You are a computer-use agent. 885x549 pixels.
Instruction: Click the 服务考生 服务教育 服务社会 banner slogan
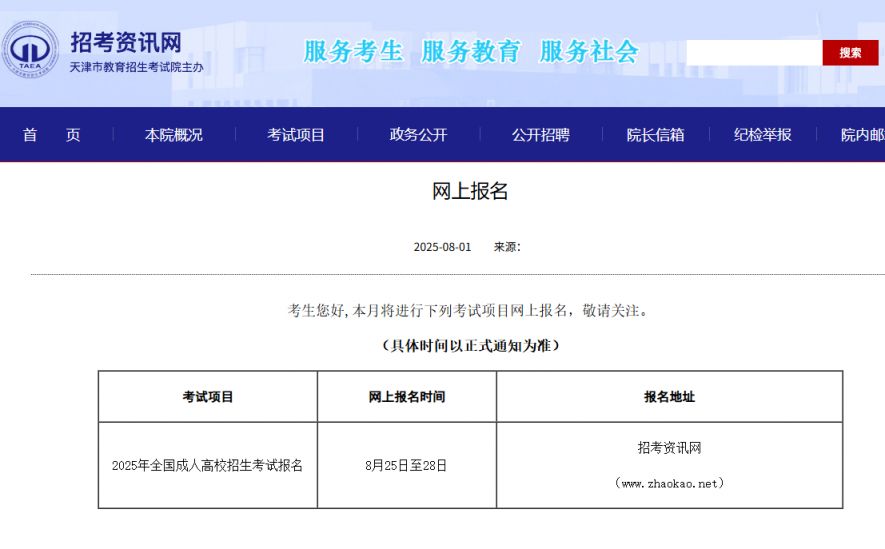point(470,52)
